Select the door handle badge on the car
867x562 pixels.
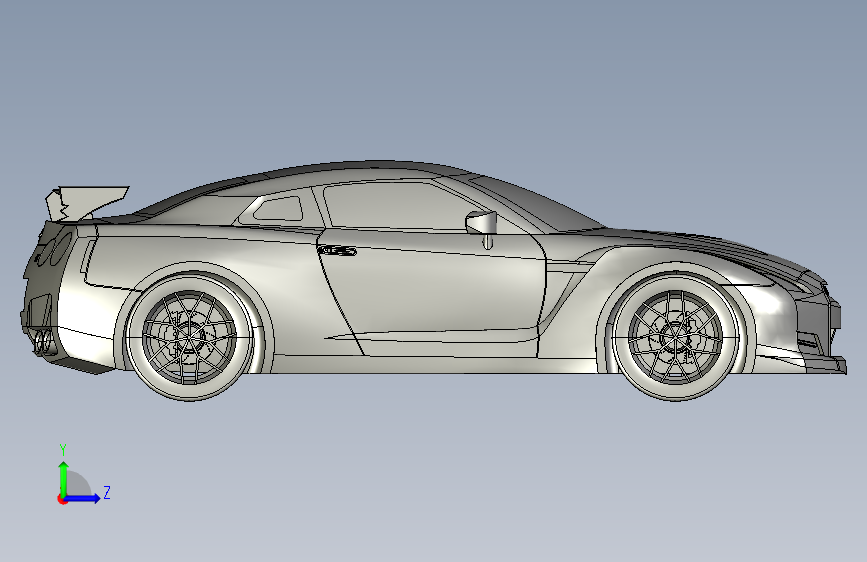click(x=337, y=251)
